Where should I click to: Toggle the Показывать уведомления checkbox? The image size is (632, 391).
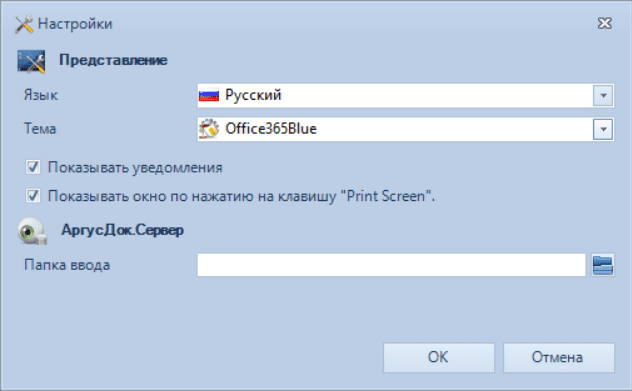[x=33, y=167]
